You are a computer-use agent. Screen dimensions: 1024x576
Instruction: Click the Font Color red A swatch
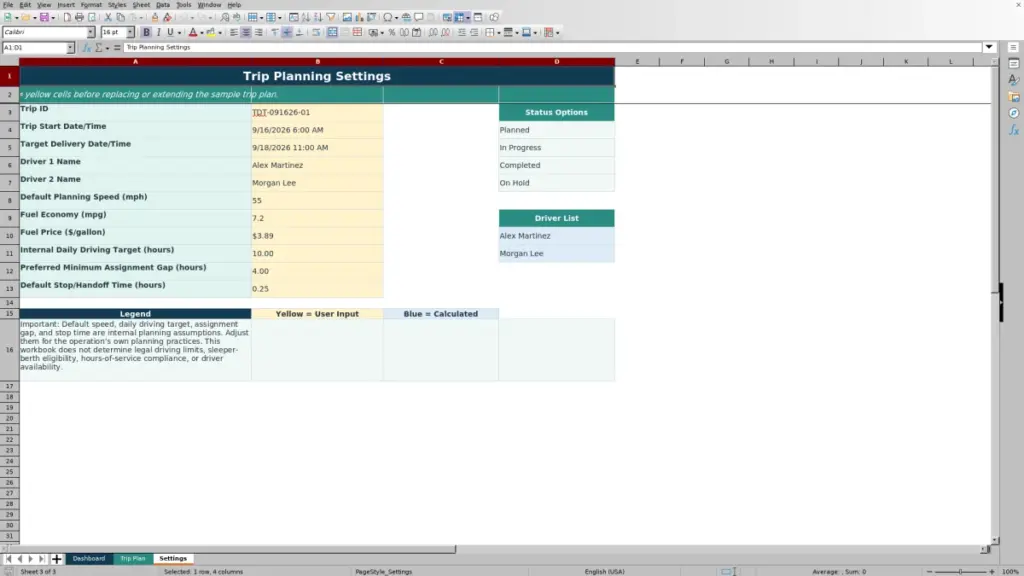pyautogui.click(x=193, y=33)
